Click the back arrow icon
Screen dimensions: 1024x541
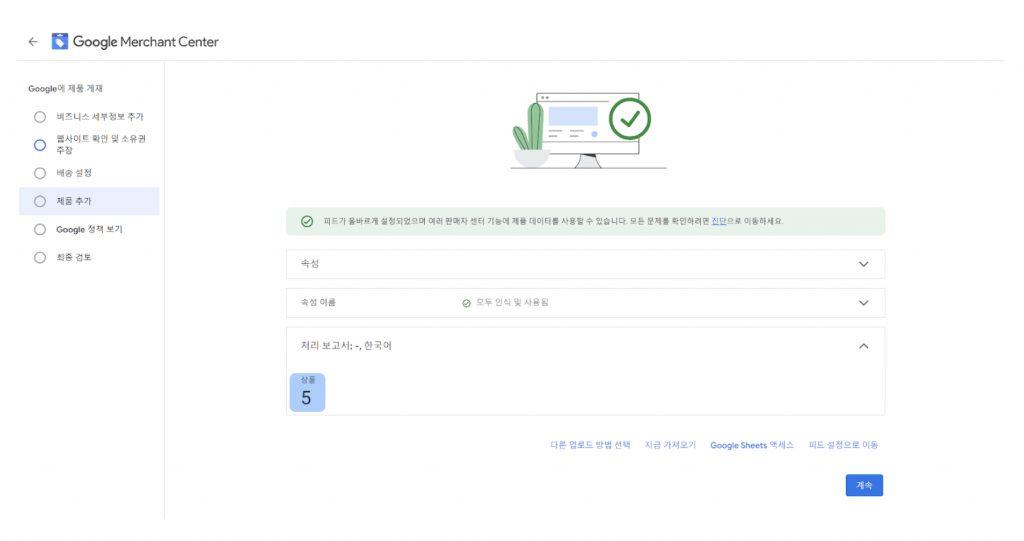click(x=33, y=42)
